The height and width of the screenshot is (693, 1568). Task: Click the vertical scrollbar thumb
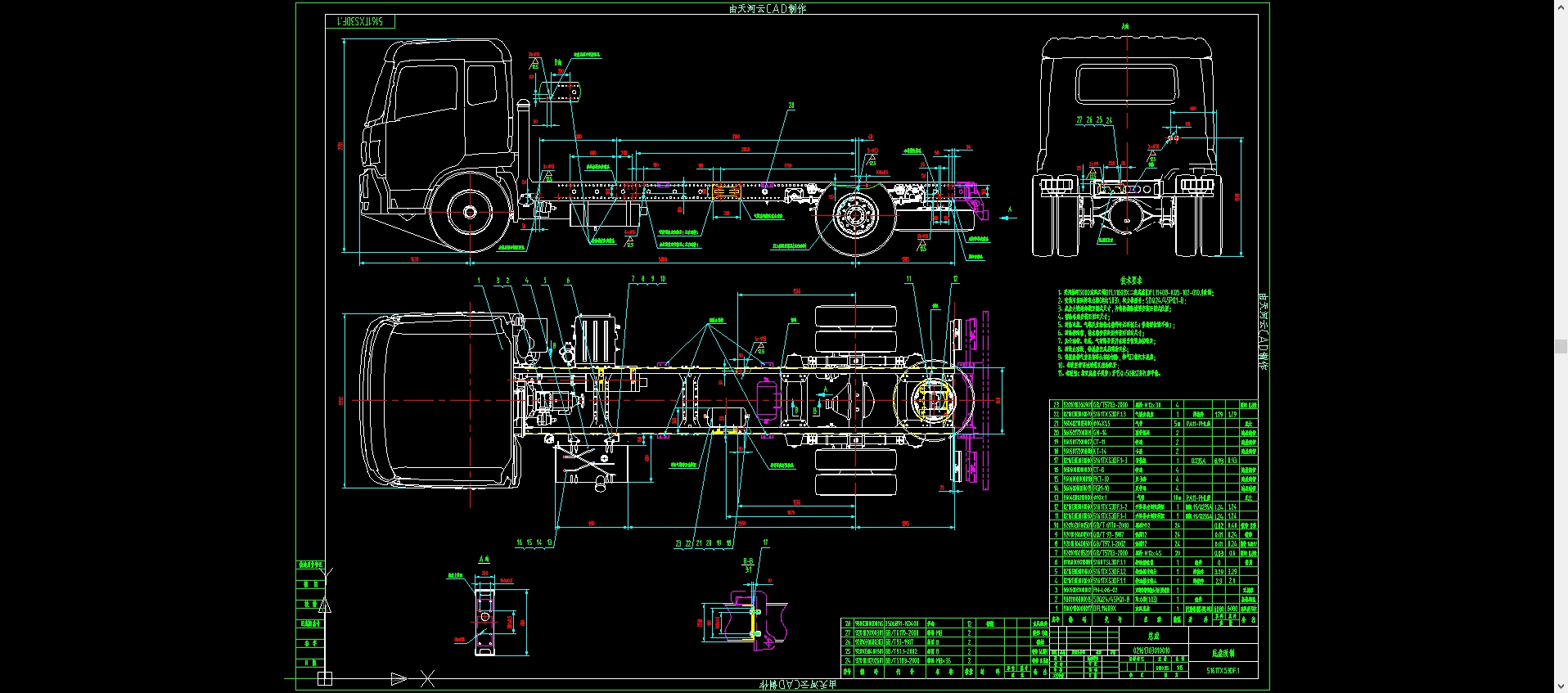(x=1561, y=347)
